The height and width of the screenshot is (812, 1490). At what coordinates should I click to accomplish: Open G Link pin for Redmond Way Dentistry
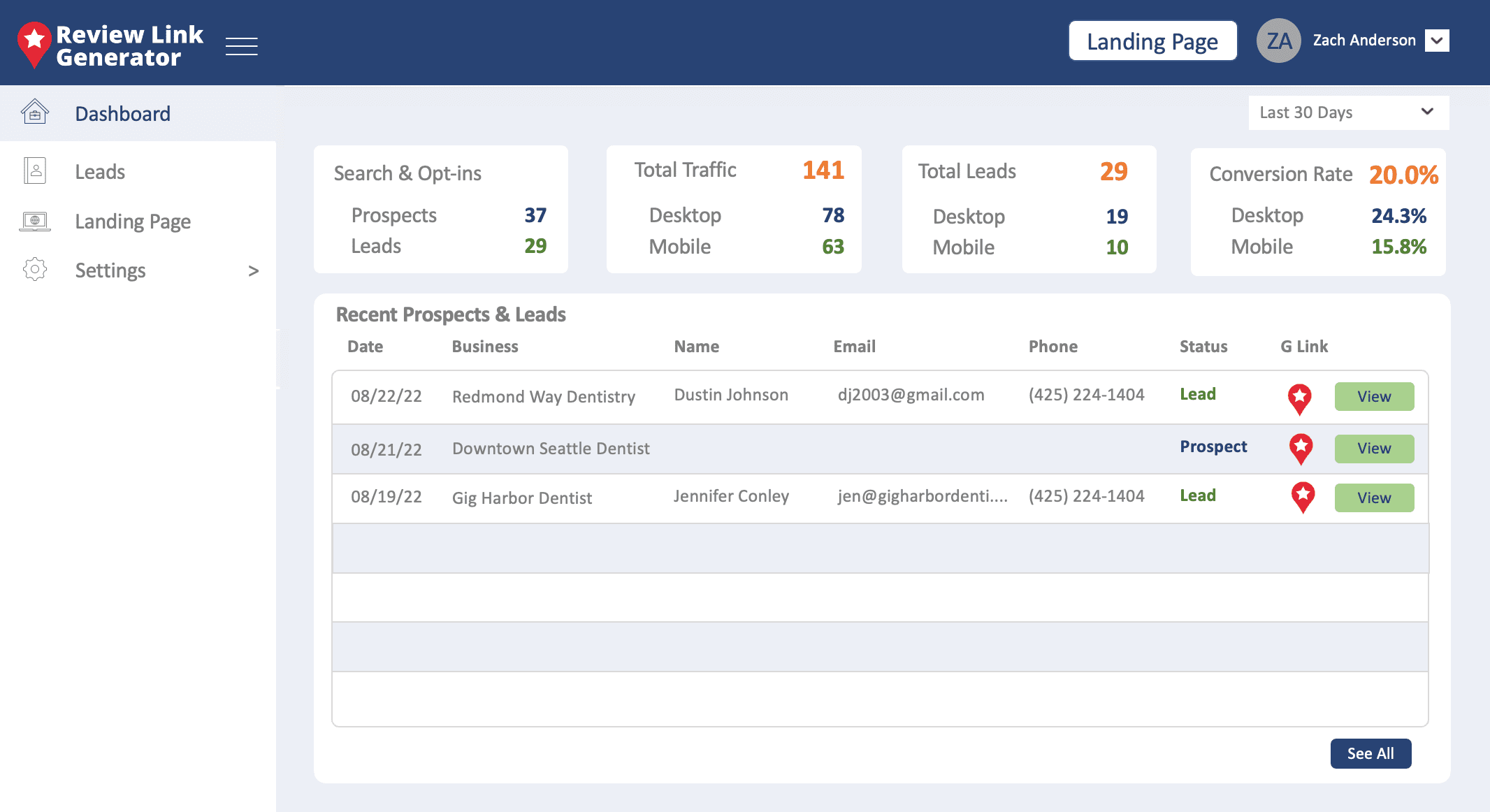[1299, 398]
